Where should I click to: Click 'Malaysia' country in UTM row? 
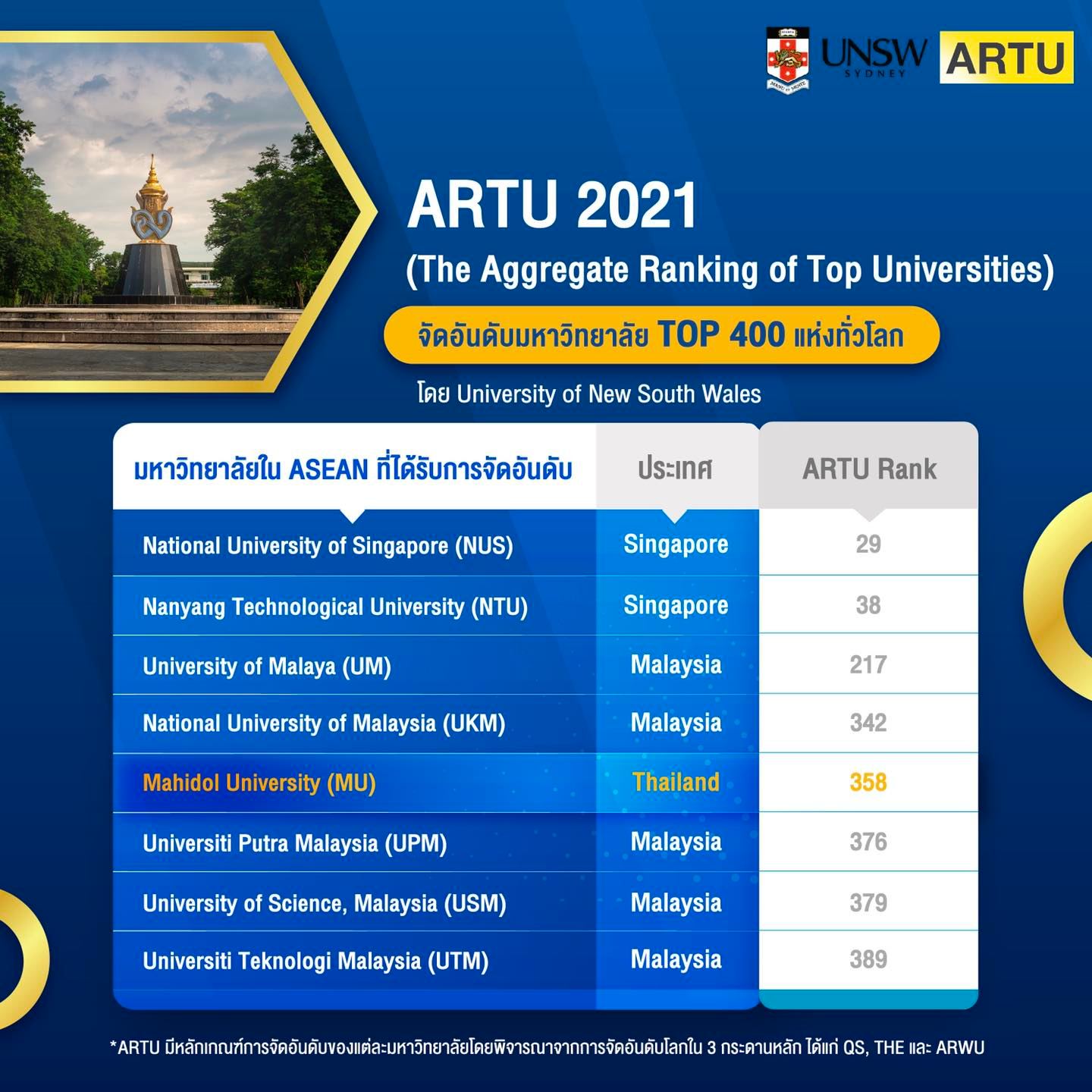click(676, 959)
